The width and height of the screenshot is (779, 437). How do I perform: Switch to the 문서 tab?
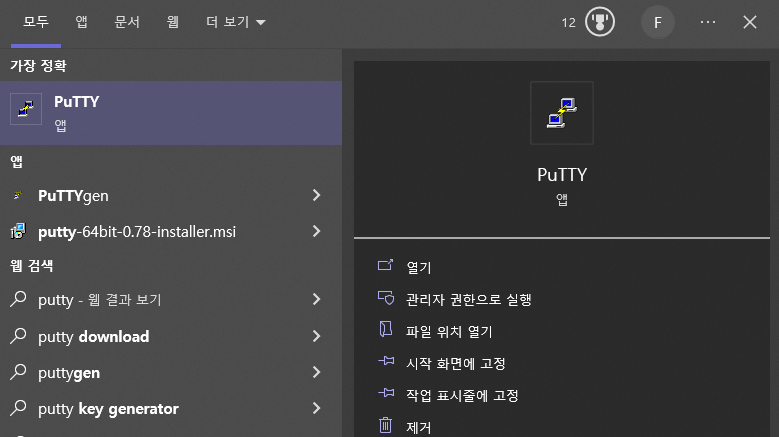point(127,22)
